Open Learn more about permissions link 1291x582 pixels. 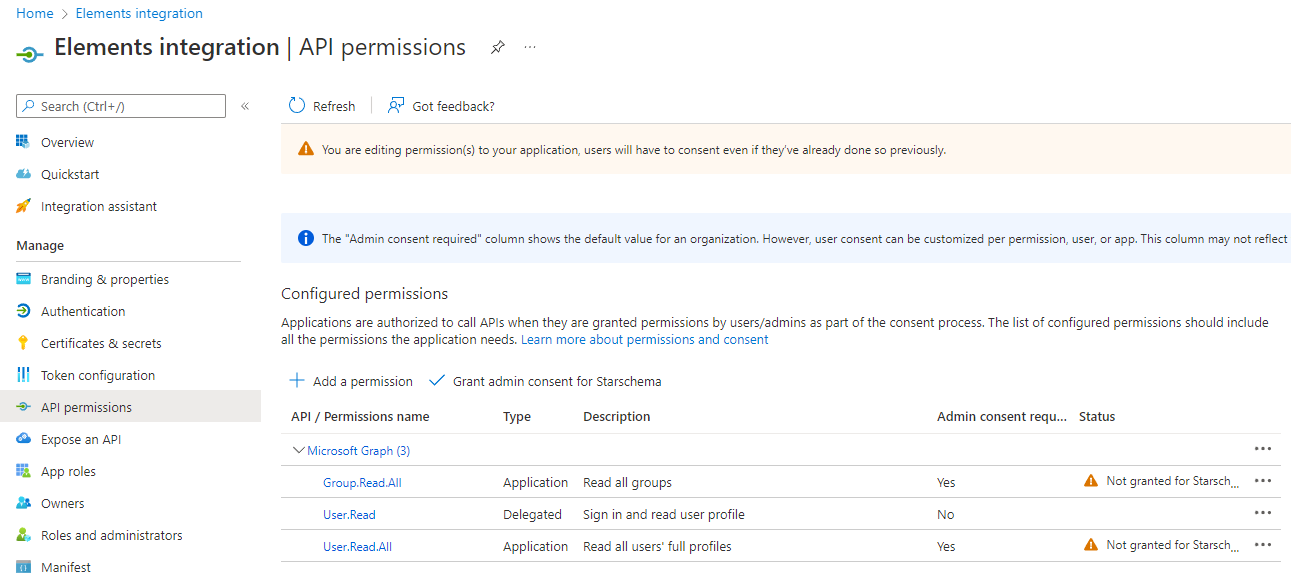(644, 339)
